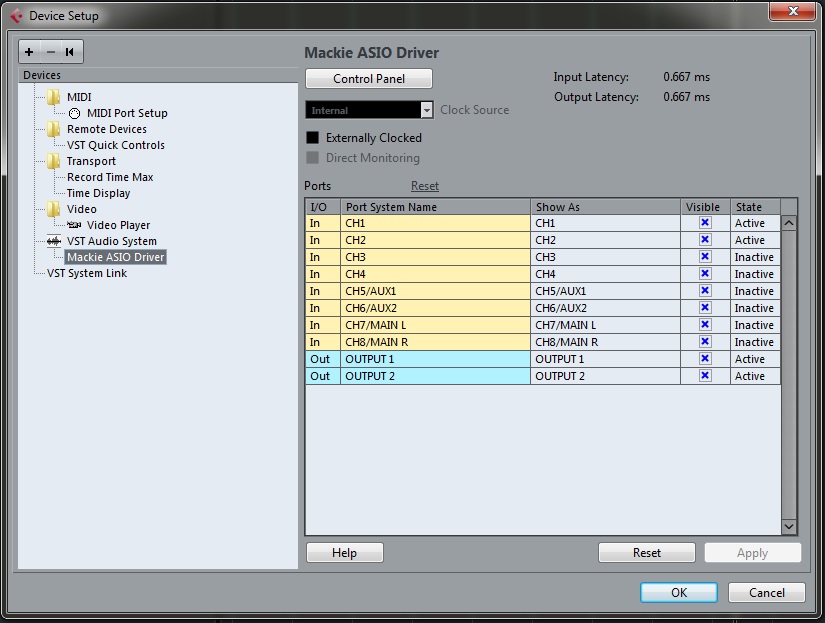Select Mackie ASIO Driver tree item
The width and height of the screenshot is (825, 623).
pos(116,257)
